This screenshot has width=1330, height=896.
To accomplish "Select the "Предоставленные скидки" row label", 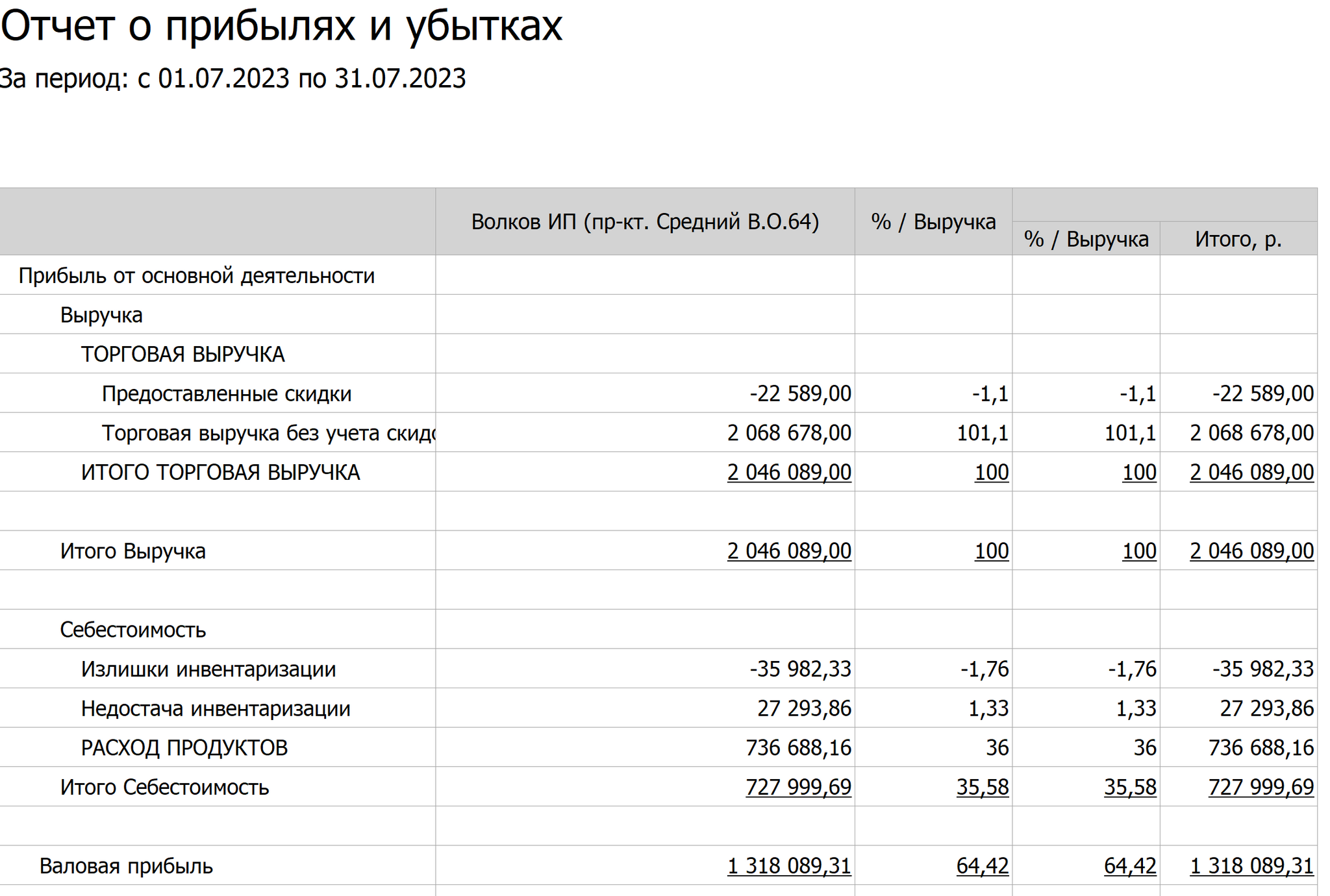I will click(226, 393).
